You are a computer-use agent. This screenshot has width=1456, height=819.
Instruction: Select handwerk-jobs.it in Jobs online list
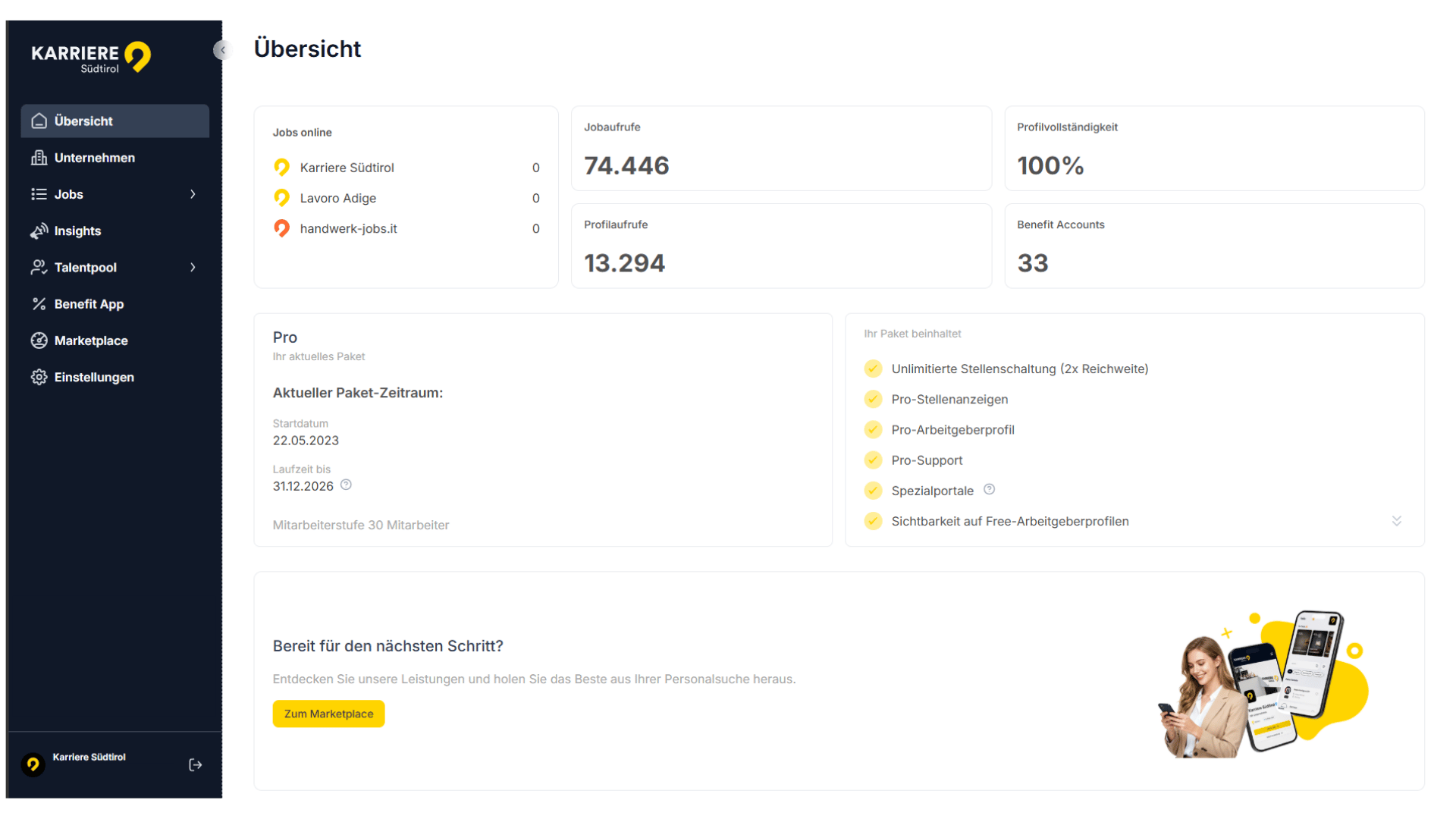[x=406, y=228]
